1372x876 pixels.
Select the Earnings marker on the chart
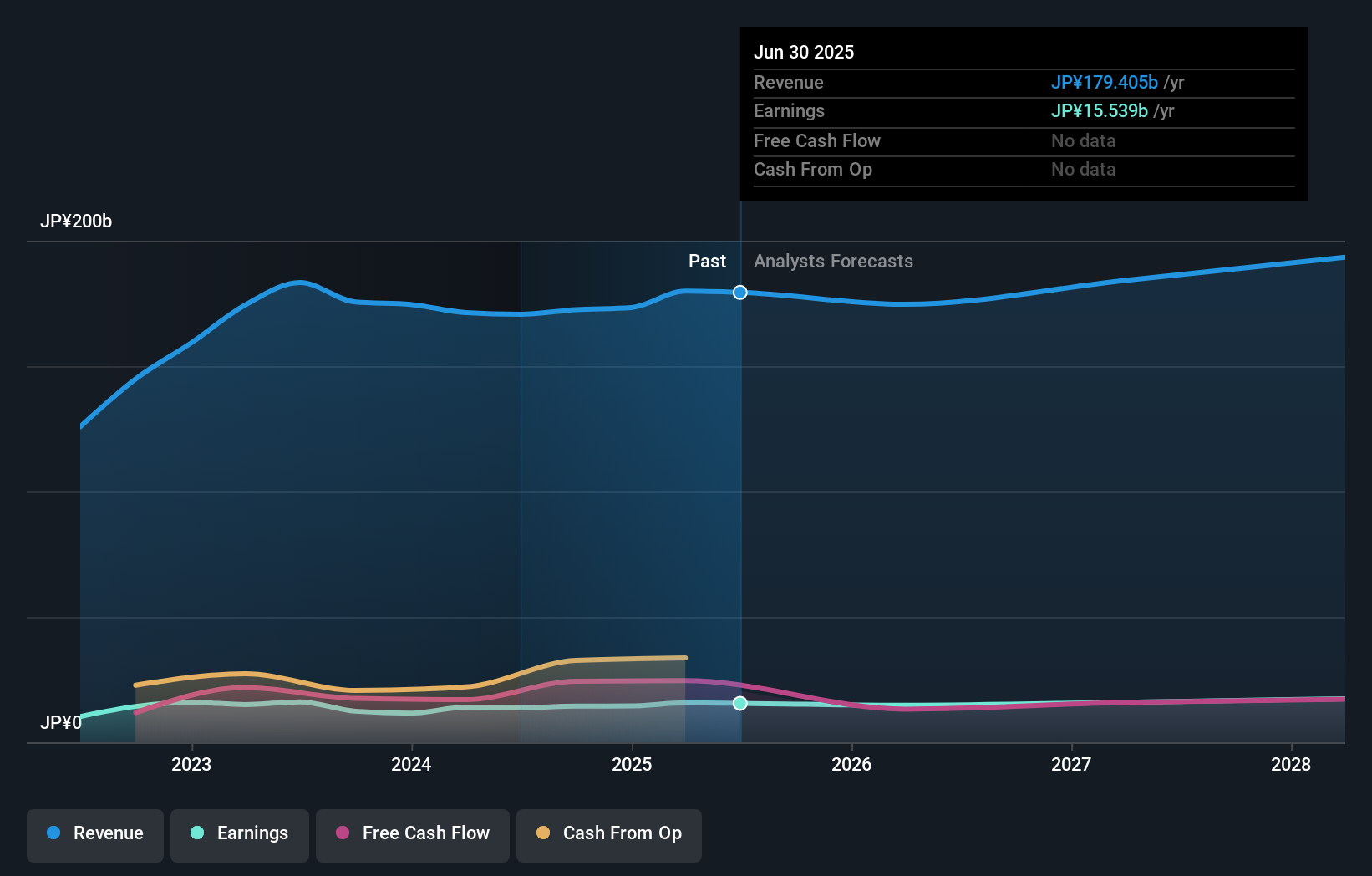(x=739, y=703)
